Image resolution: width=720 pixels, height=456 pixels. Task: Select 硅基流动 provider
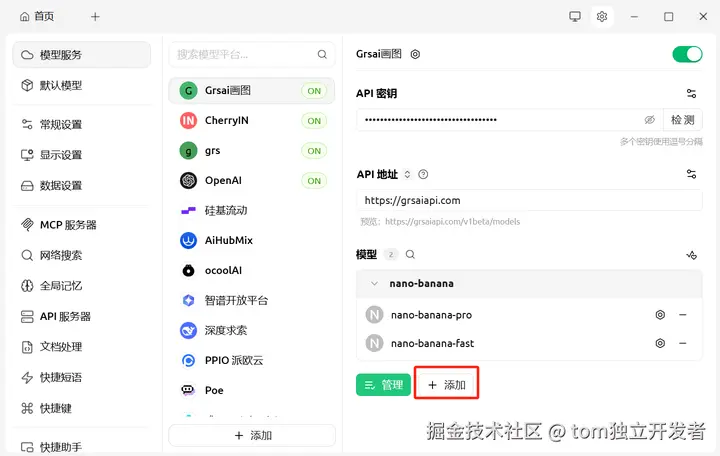click(x=252, y=210)
